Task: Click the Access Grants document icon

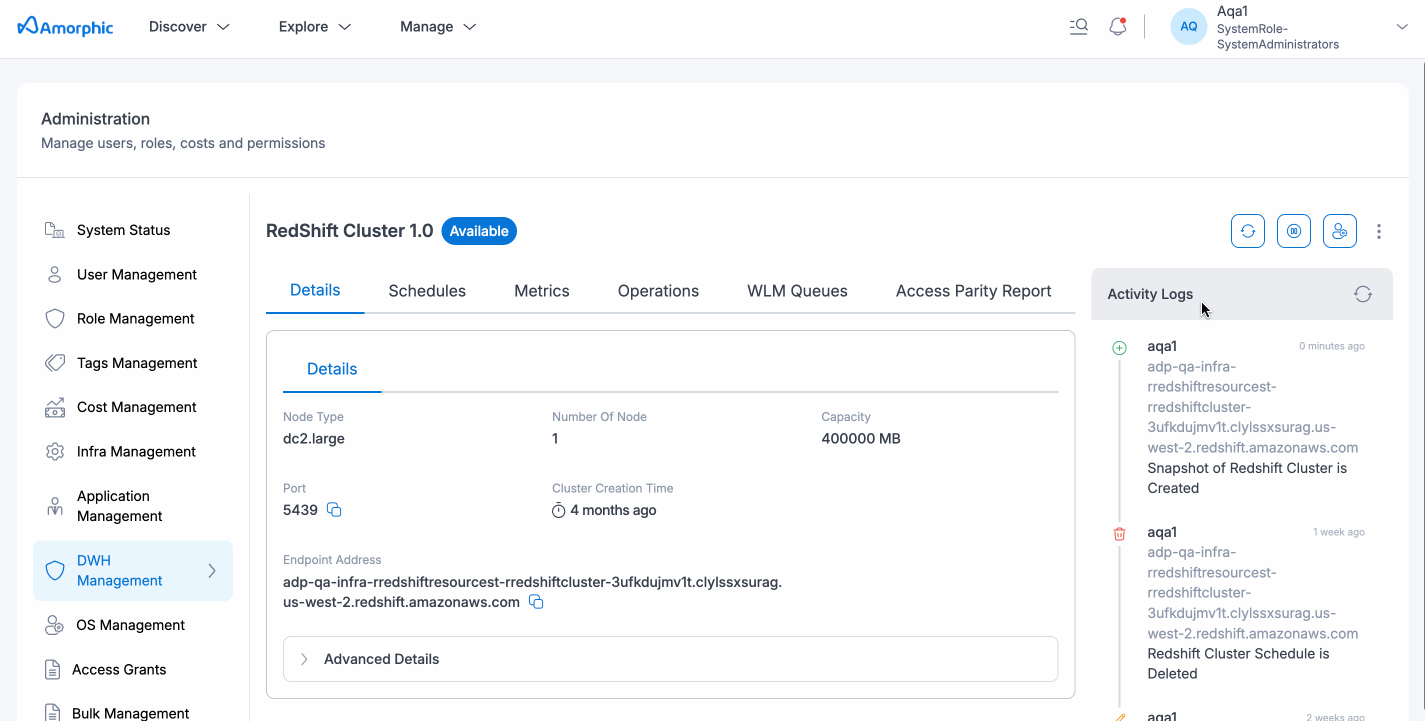Action: (x=52, y=669)
